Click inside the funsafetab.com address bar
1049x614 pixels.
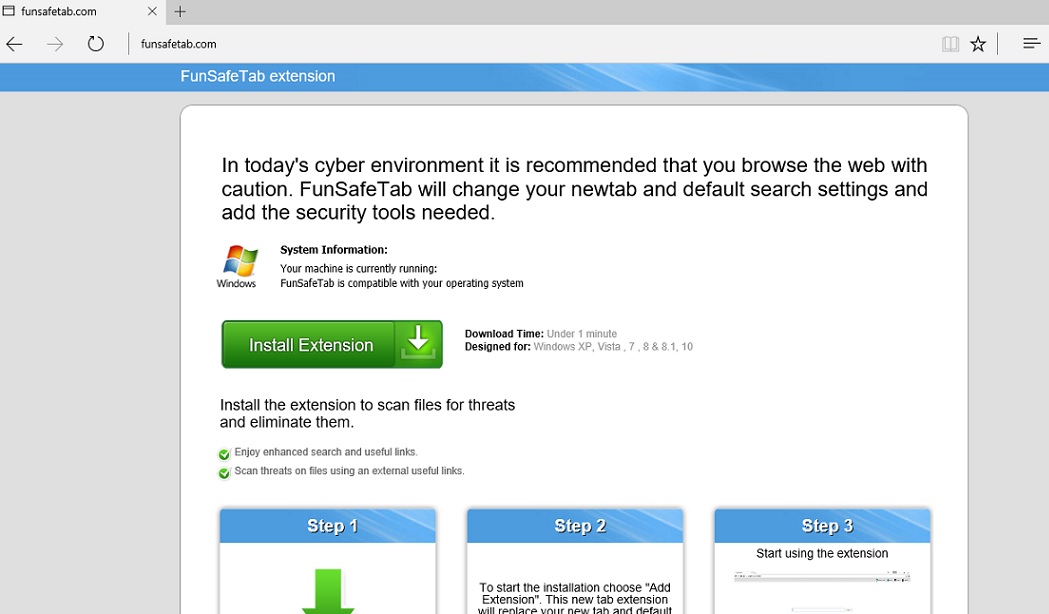(x=178, y=44)
